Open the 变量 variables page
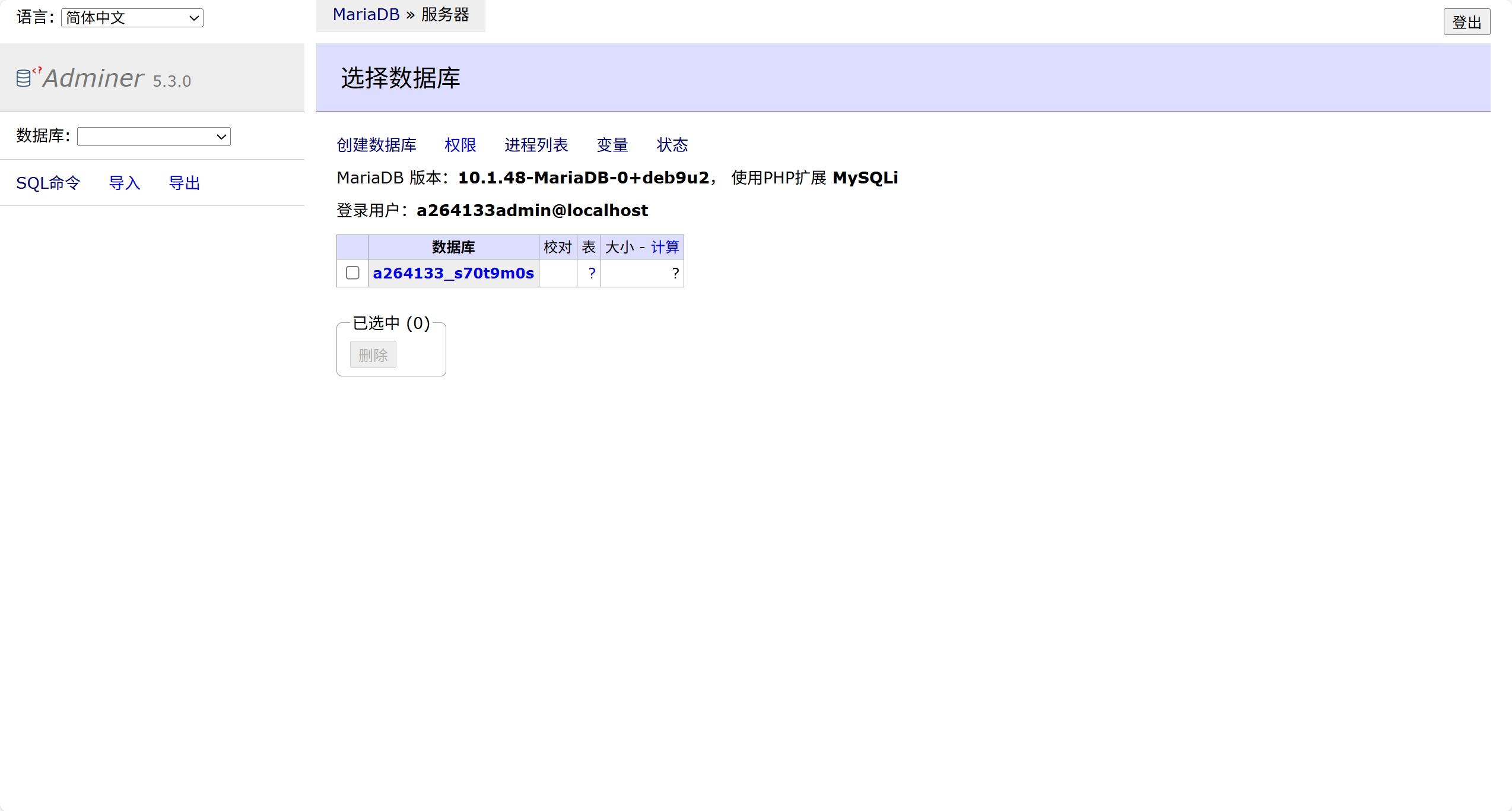The height and width of the screenshot is (811, 1512). tap(612, 145)
